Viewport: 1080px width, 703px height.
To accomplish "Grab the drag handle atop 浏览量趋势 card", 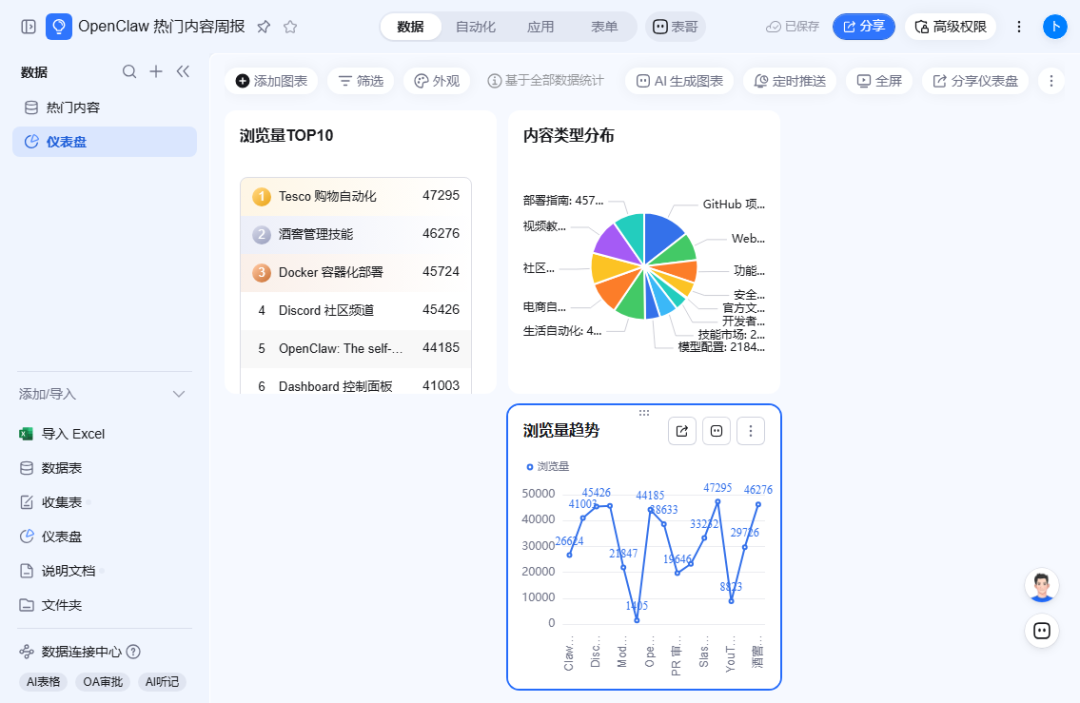I will click(x=644, y=413).
